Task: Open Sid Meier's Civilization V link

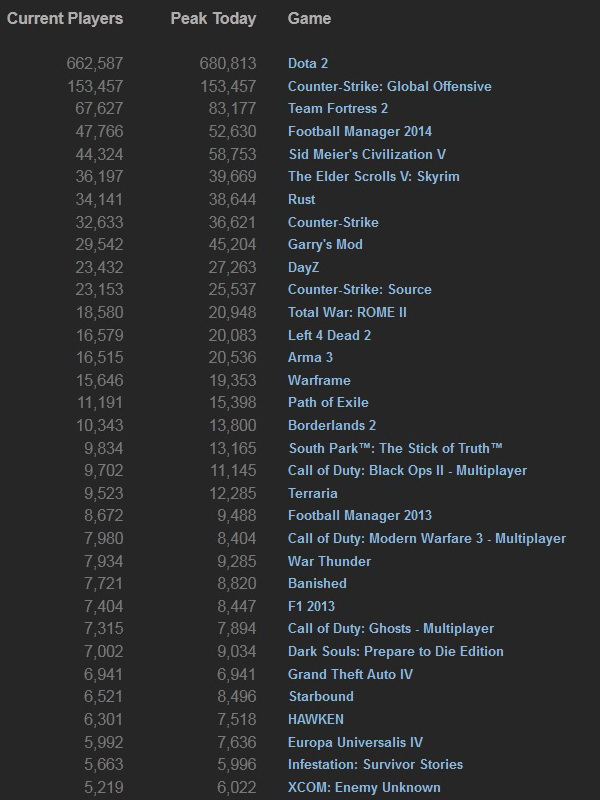Action: click(366, 154)
